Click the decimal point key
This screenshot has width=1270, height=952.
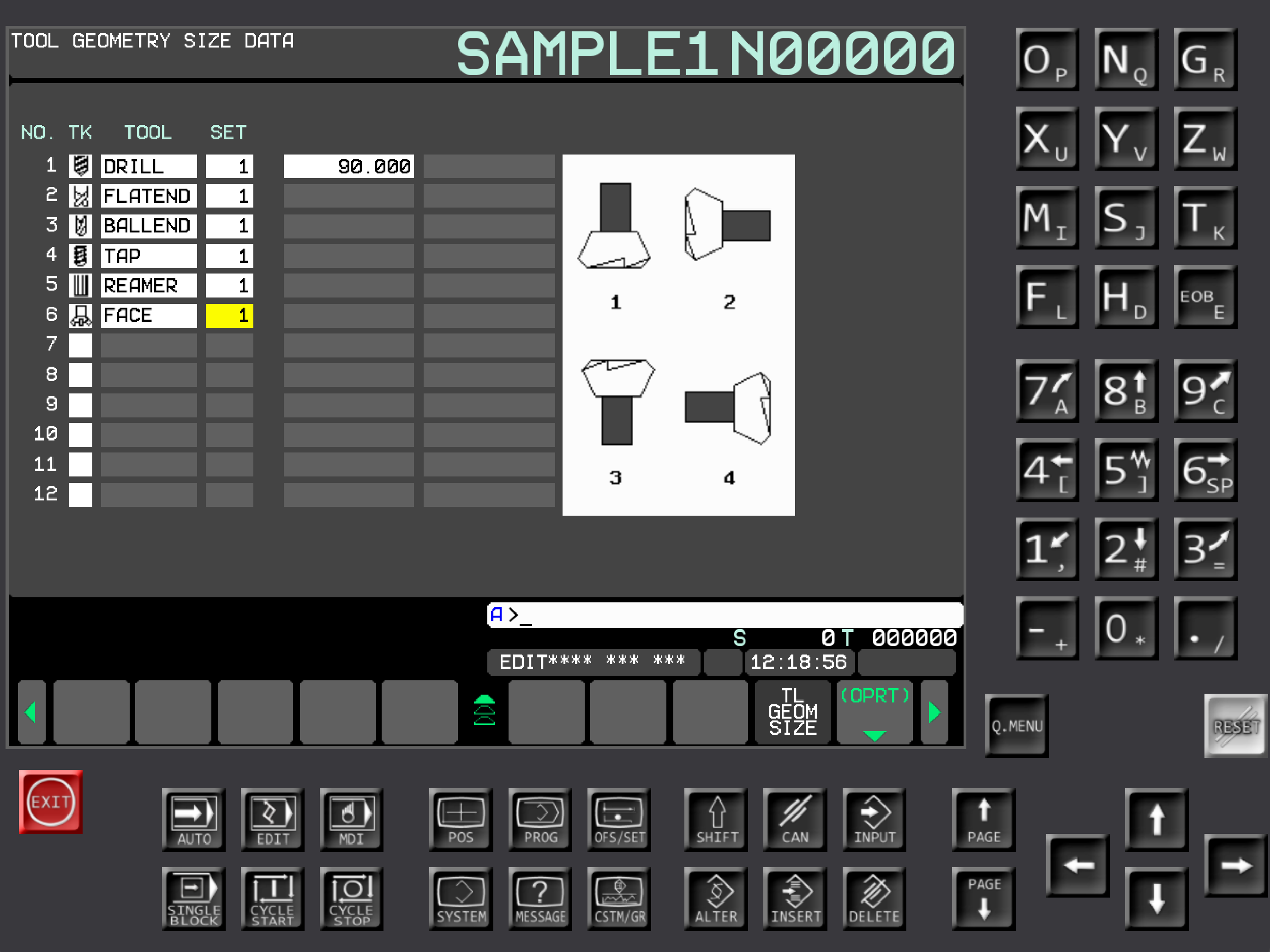pyautogui.click(x=1205, y=628)
